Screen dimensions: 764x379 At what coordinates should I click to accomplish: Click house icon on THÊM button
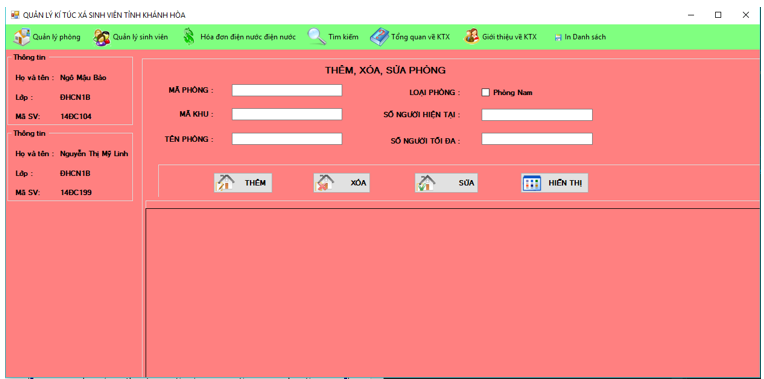(x=226, y=183)
